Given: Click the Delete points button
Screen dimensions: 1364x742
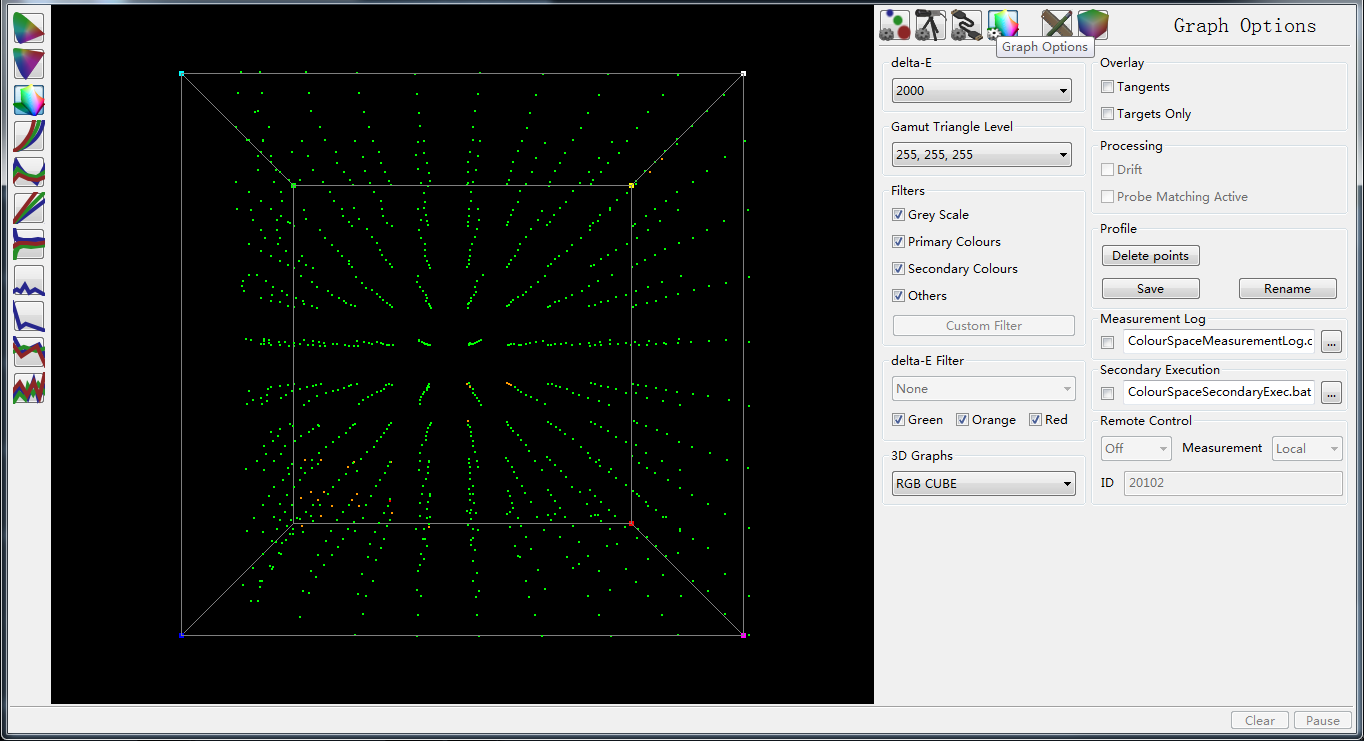Looking at the screenshot, I should pyautogui.click(x=1150, y=256).
